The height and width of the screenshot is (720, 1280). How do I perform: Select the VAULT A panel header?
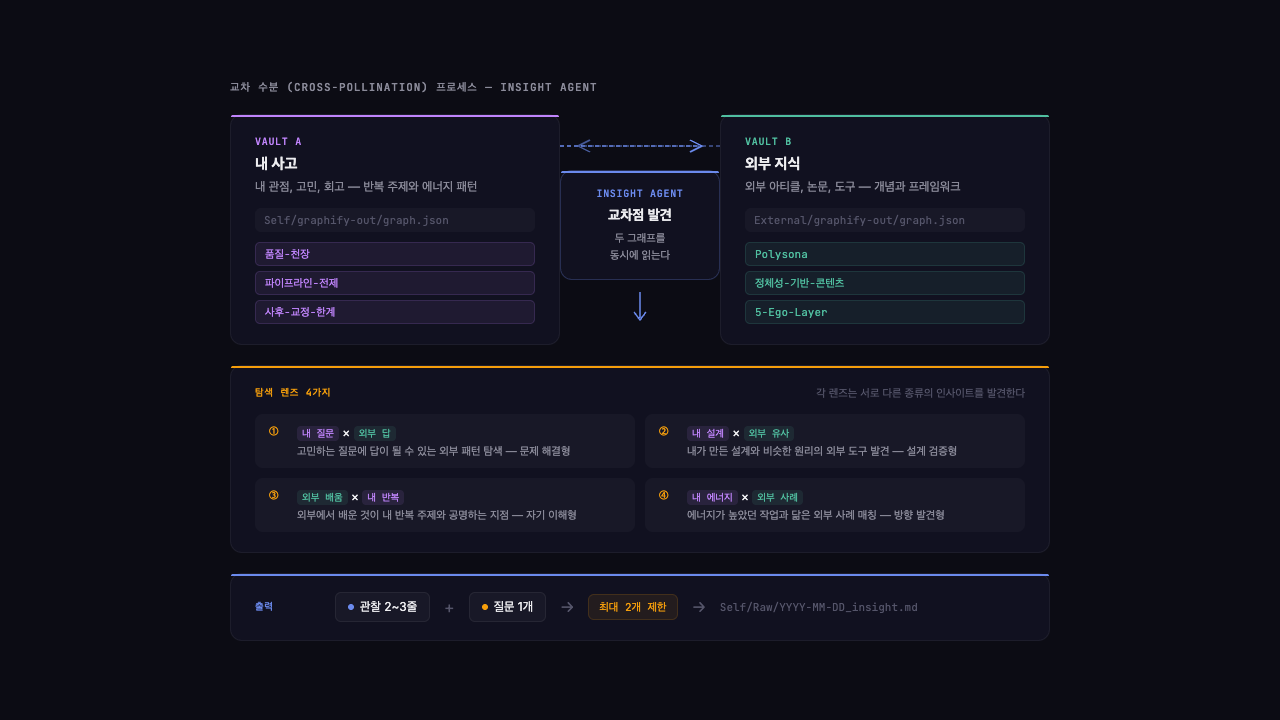point(279,141)
